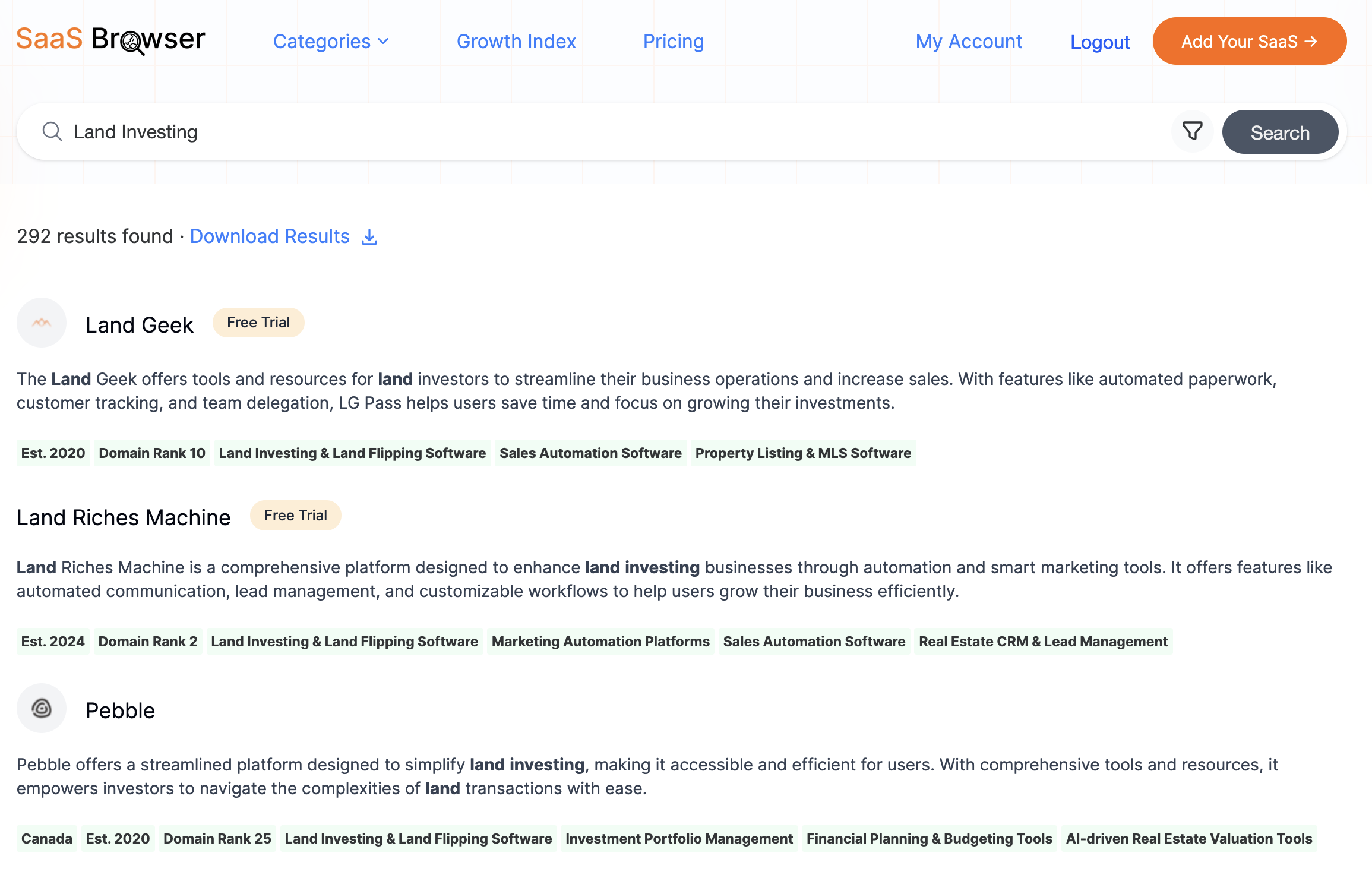Screen dimensions: 1372x878
Task: Open the Pebble spiral logo thumbnail
Action: (x=42, y=708)
